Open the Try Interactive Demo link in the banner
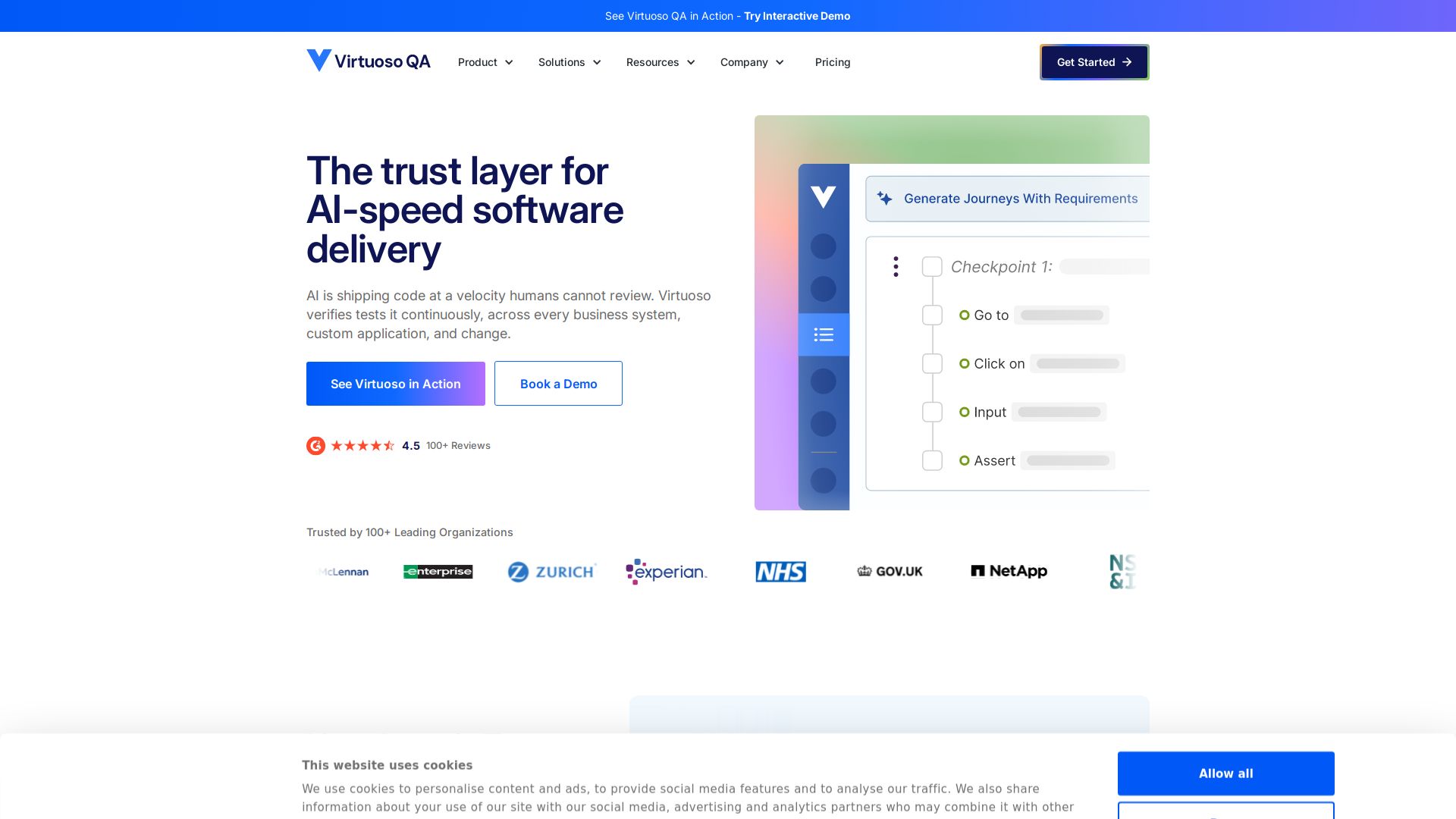The image size is (1456, 819). pyautogui.click(x=797, y=16)
